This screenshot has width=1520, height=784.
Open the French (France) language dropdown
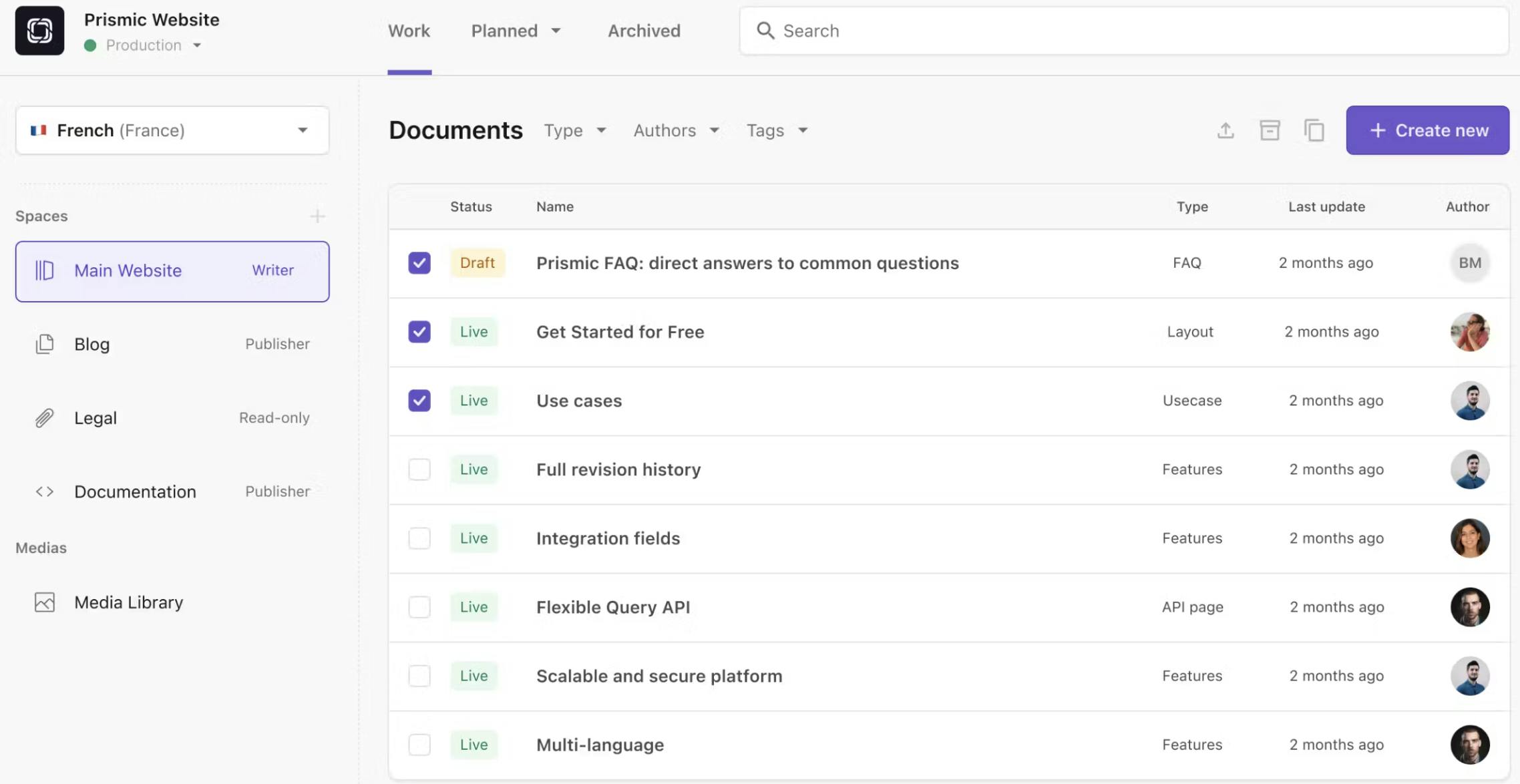172,130
